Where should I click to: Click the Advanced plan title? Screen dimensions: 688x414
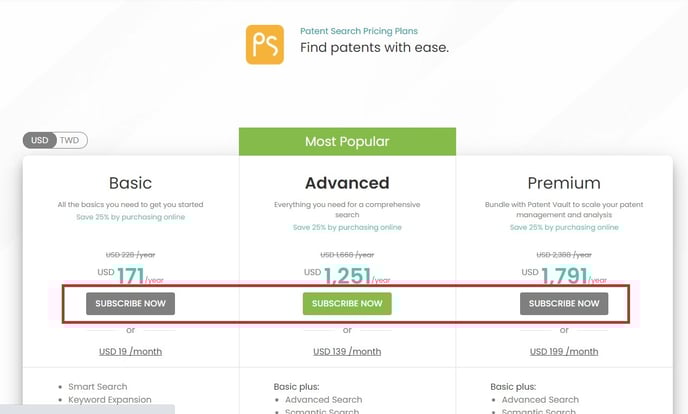347,183
